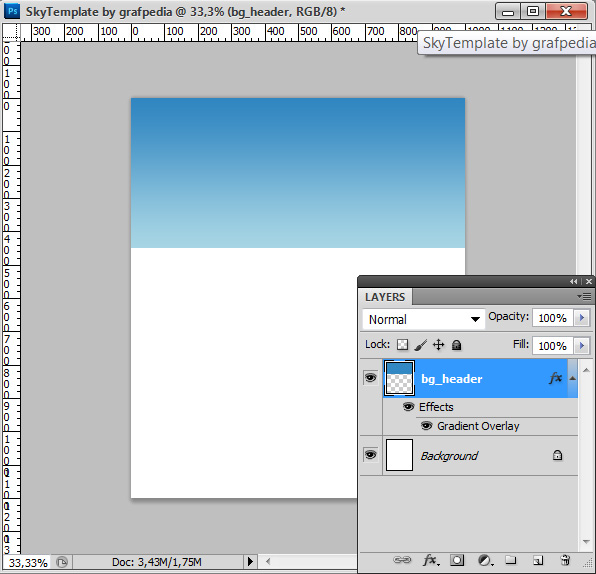This screenshot has width=596, height=574.
Task: Click the status bar preview icon beside zoom
Action: point(62,561)
